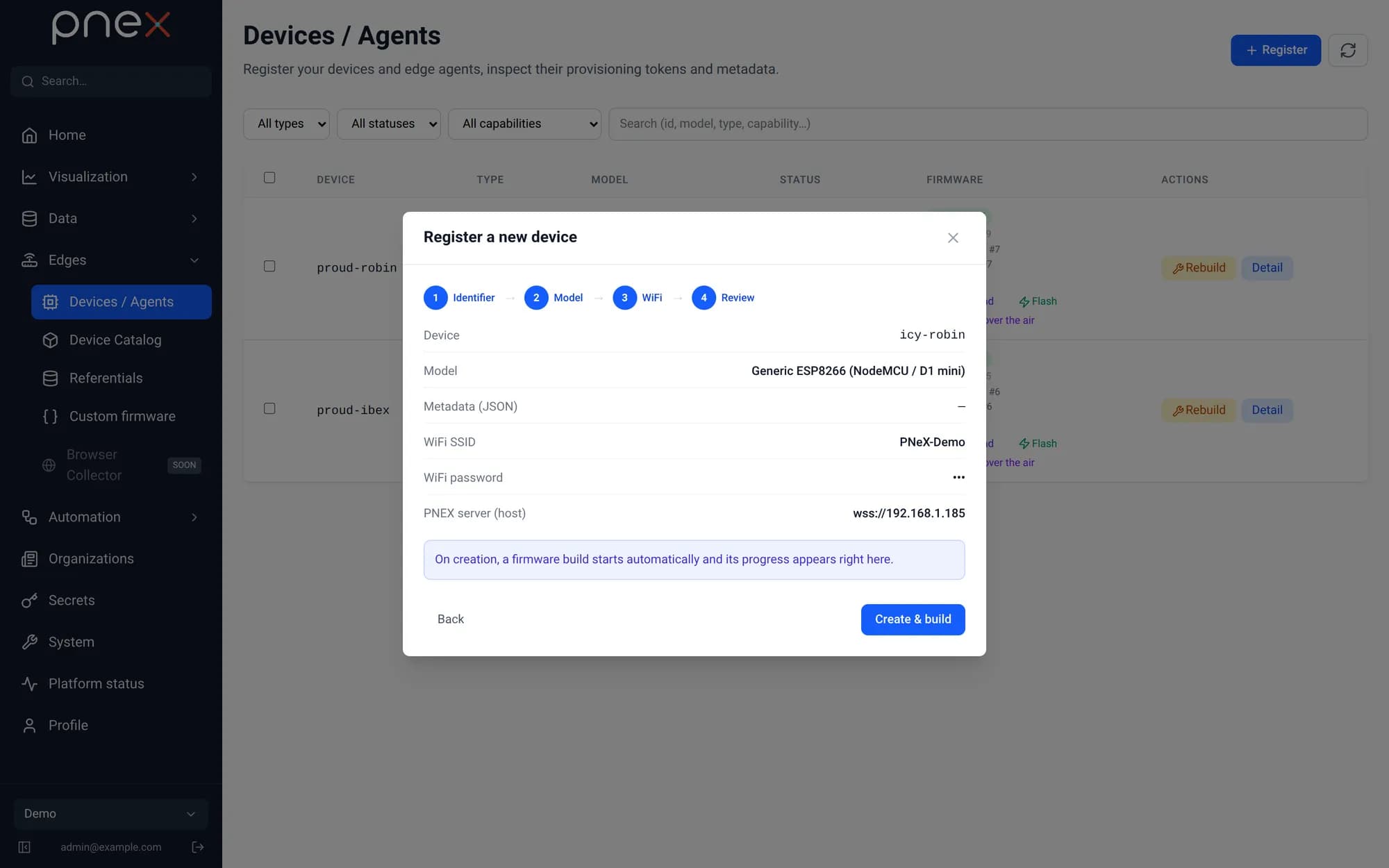
Task: Collapse the sidebar with the panel icon
Action: [24, 847]
